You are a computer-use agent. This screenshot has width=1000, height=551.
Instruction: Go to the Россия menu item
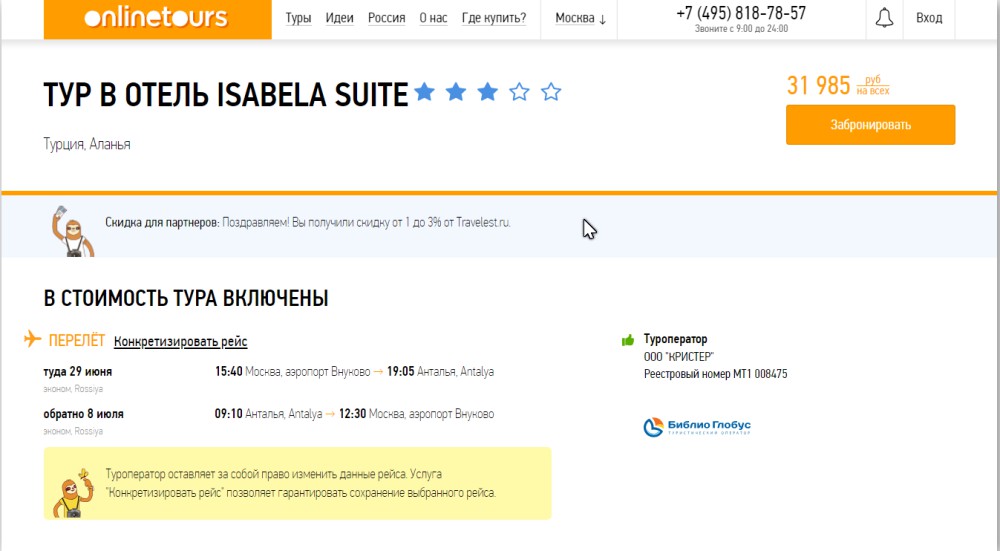coord(386,18)
